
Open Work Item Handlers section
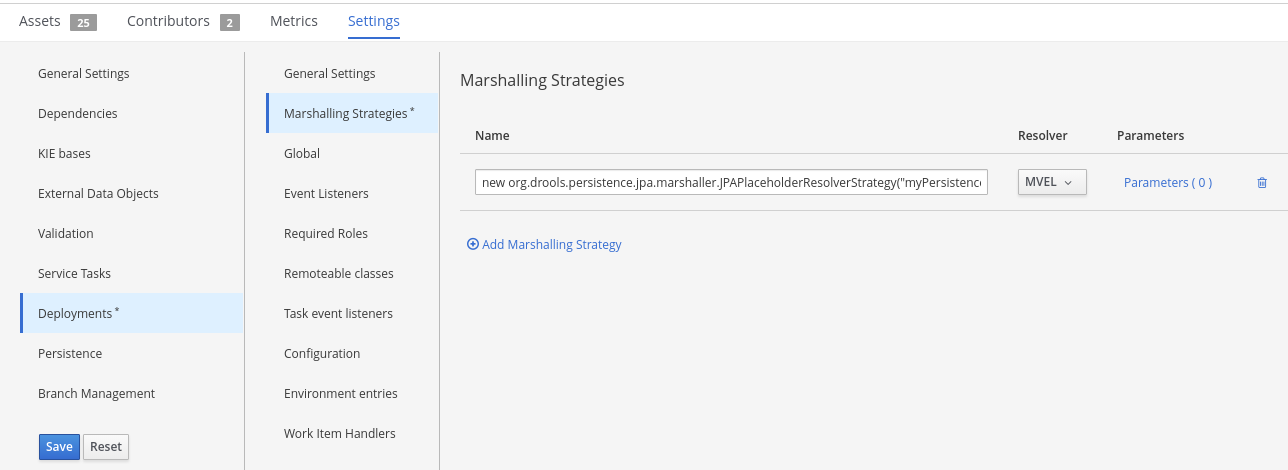pyautogui.click(x=340, y=434)
